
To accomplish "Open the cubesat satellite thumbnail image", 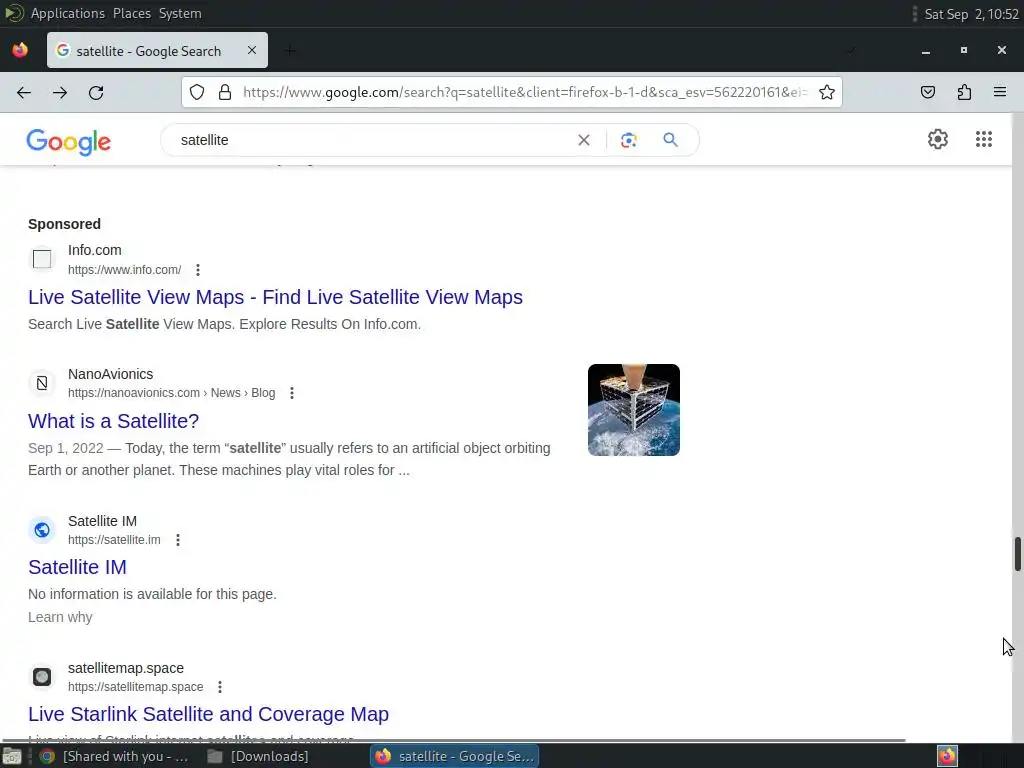I will coord(633,410).
